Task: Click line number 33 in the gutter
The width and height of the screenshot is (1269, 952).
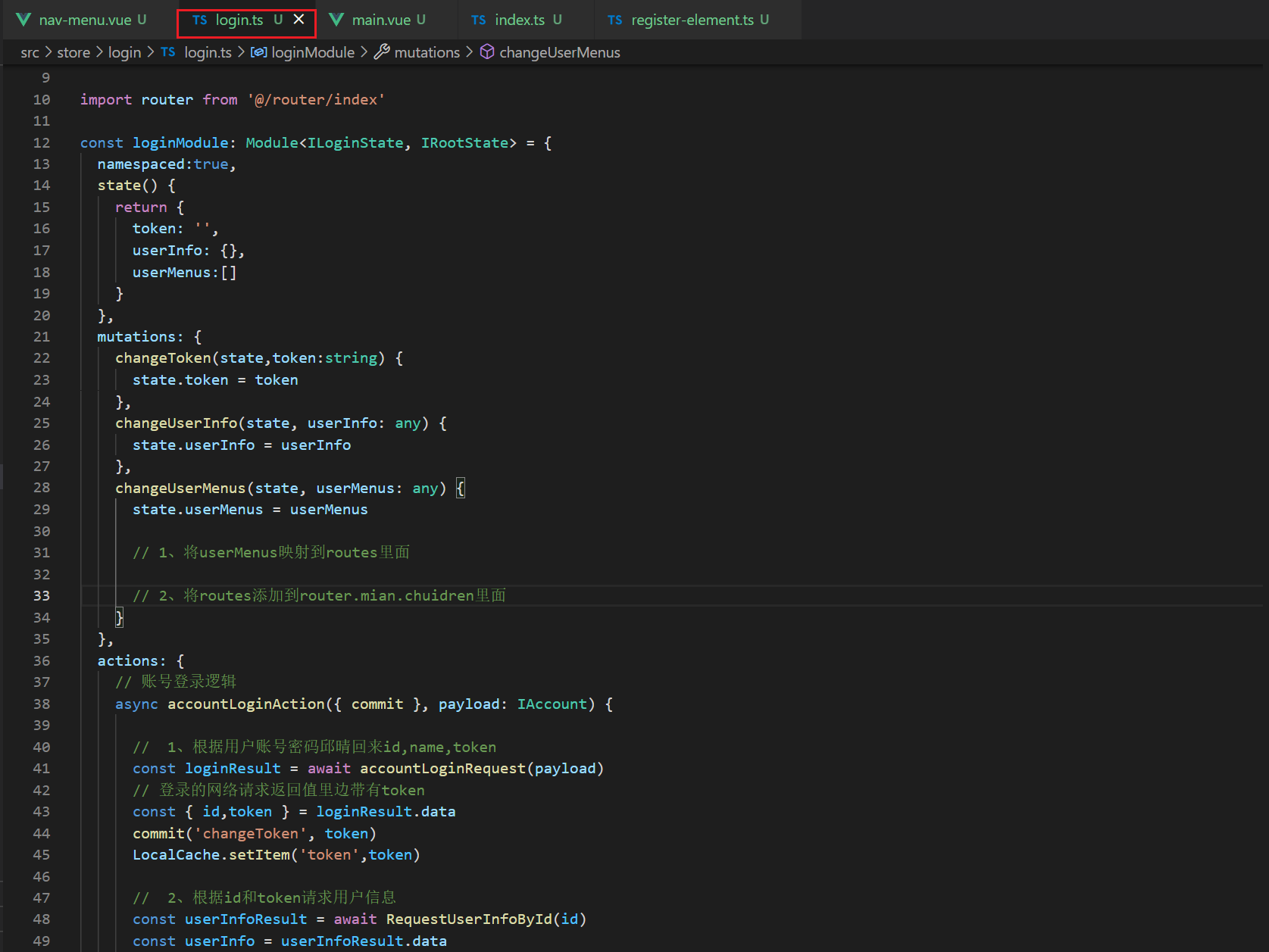Action: click(x=42, y=596)
